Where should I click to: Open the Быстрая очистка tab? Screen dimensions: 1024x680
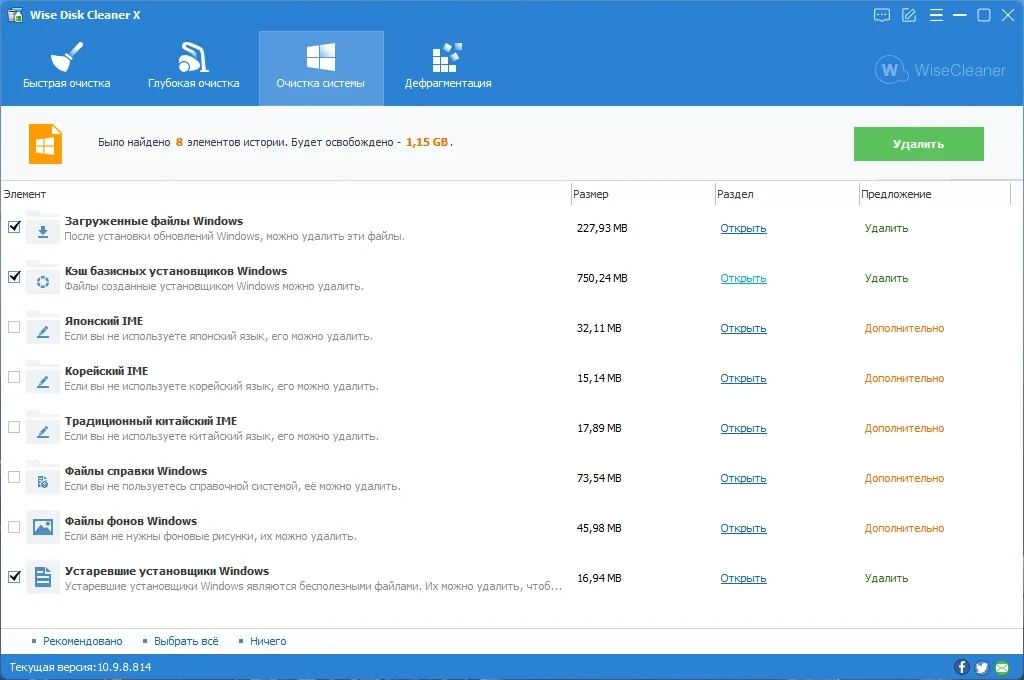pos(67,68)
